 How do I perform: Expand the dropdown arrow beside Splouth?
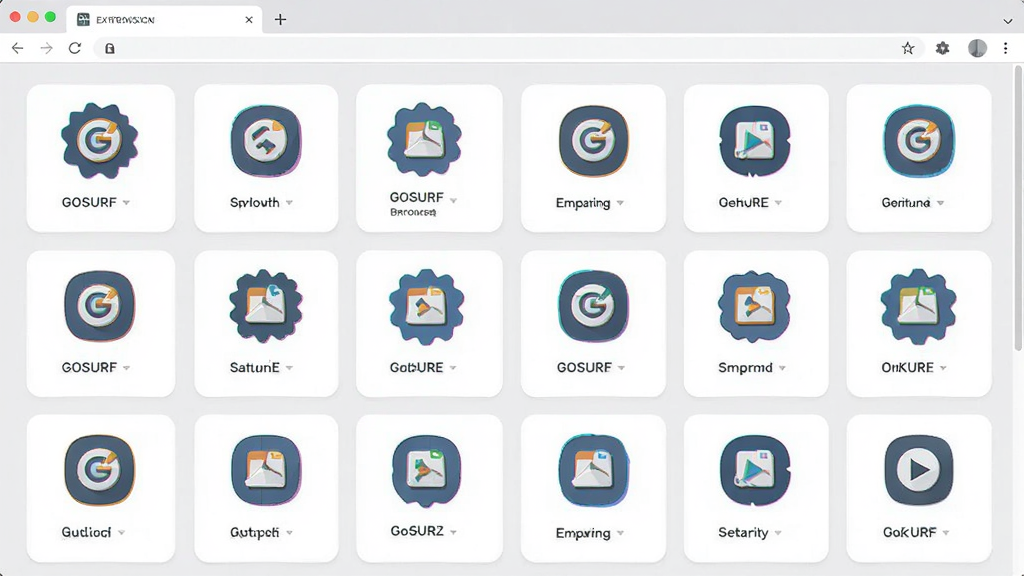289,202
